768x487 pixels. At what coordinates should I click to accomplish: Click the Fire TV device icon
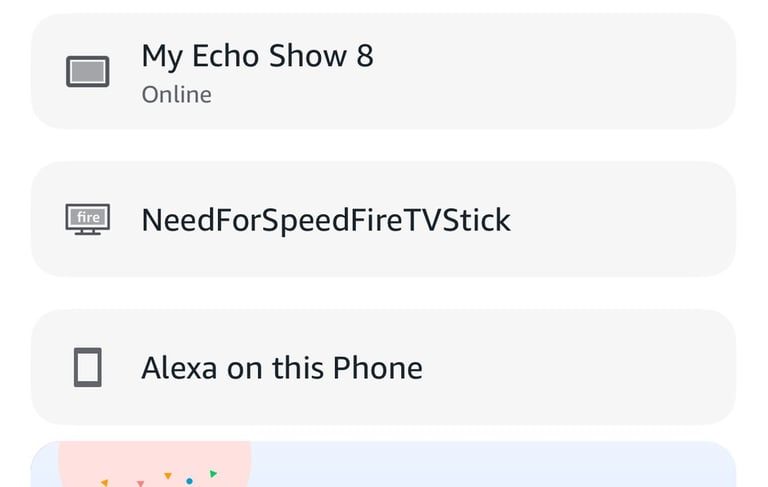(x=87, y=219)
